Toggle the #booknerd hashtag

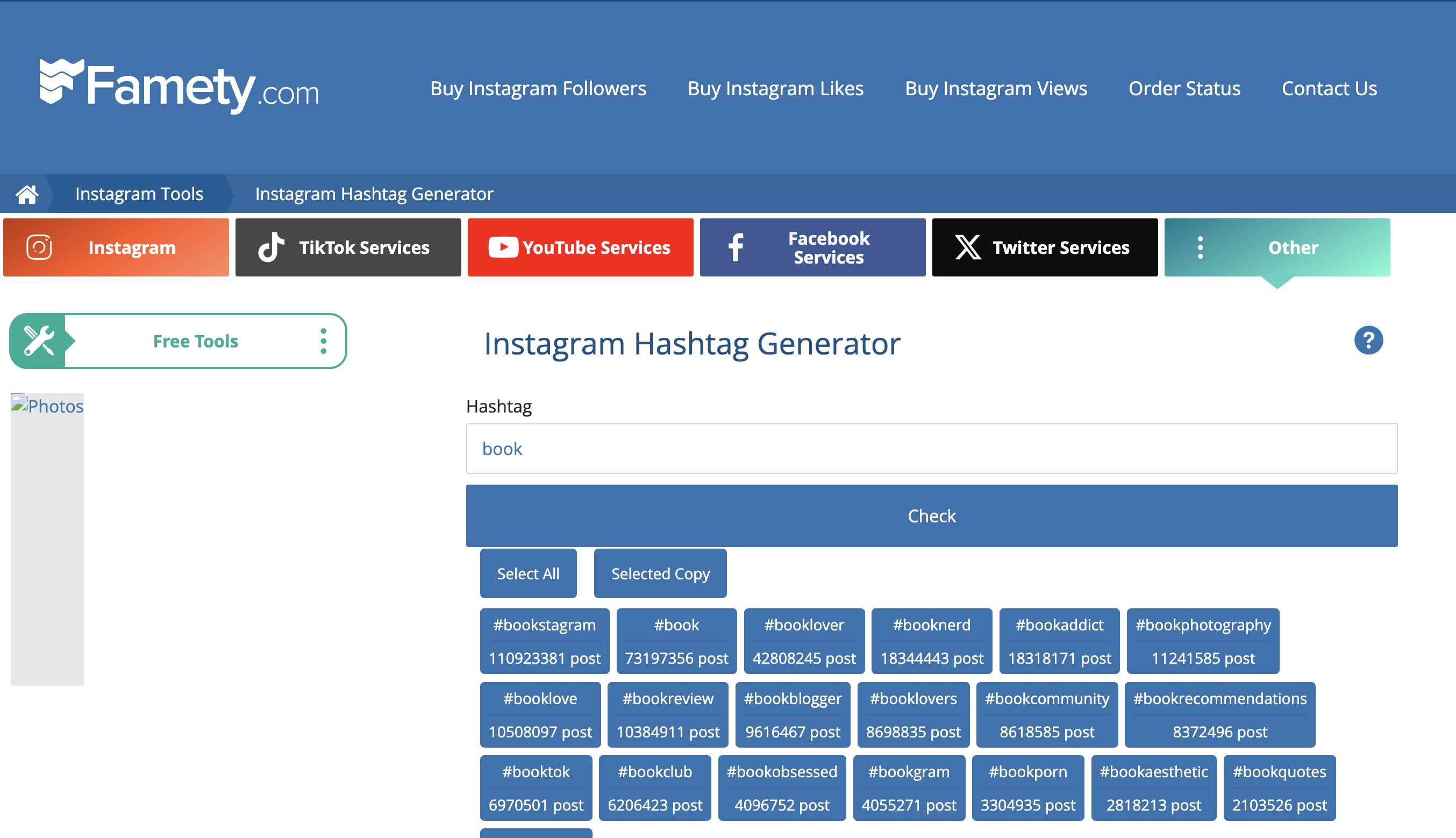click(932, 641)
